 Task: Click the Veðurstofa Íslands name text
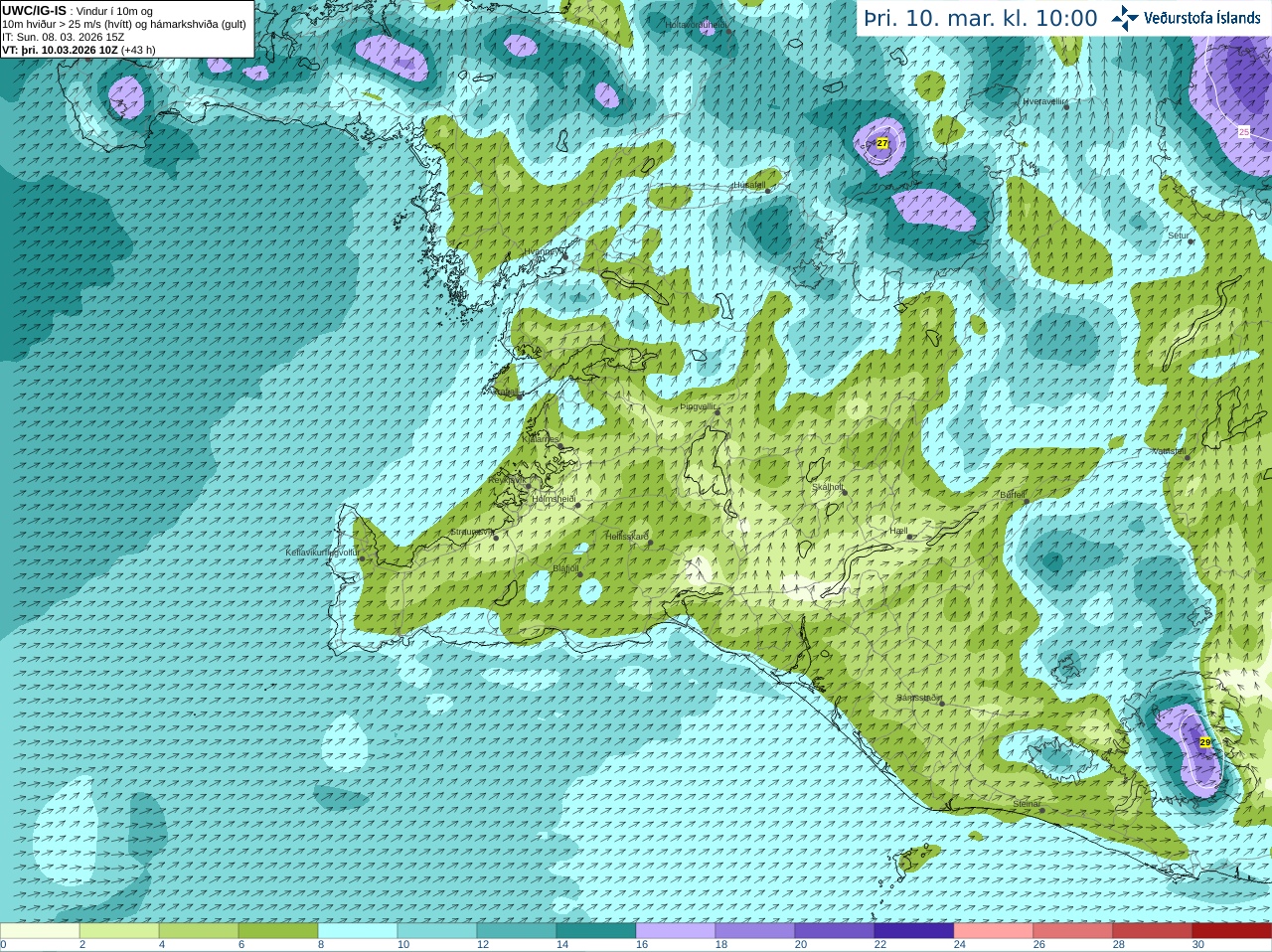pyautogui.click(x=1202, y=18)
